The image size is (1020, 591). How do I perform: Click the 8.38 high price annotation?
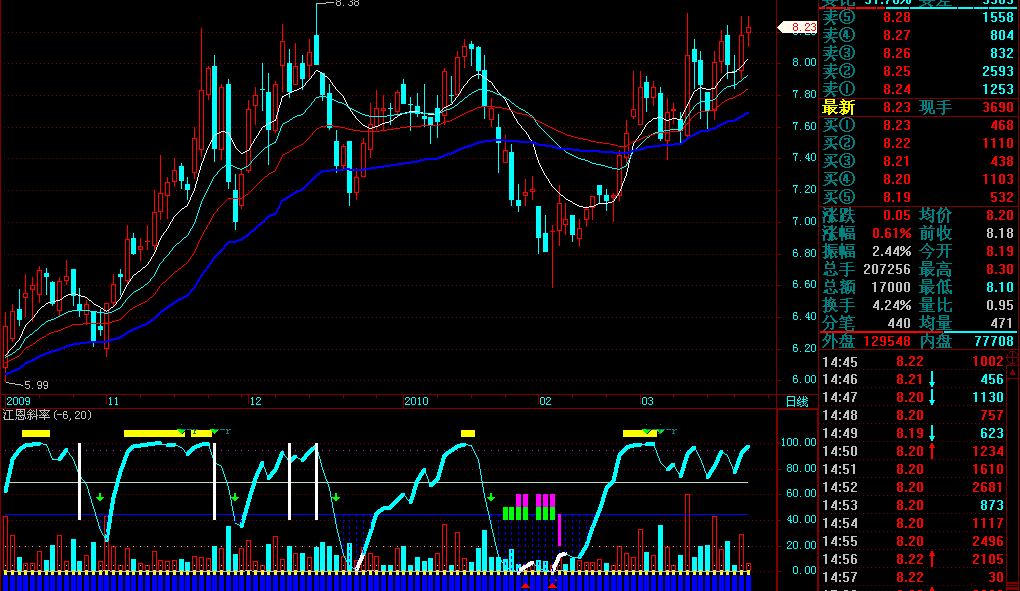point(347,3)
